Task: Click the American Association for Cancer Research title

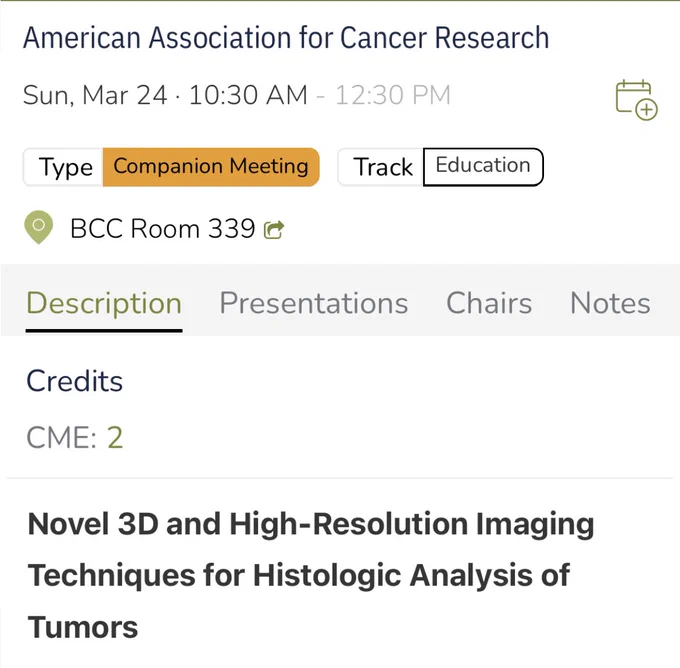Action: (286, 37)
